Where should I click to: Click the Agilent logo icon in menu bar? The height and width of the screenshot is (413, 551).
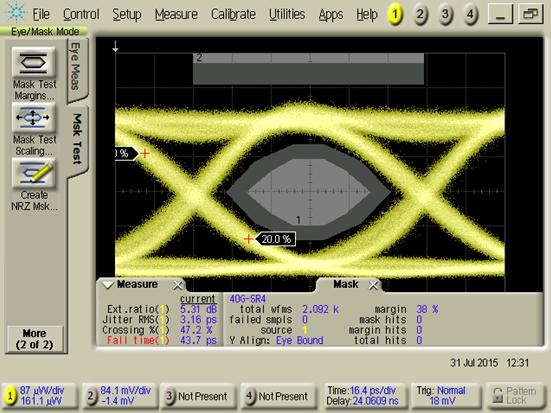coord(16,13)
